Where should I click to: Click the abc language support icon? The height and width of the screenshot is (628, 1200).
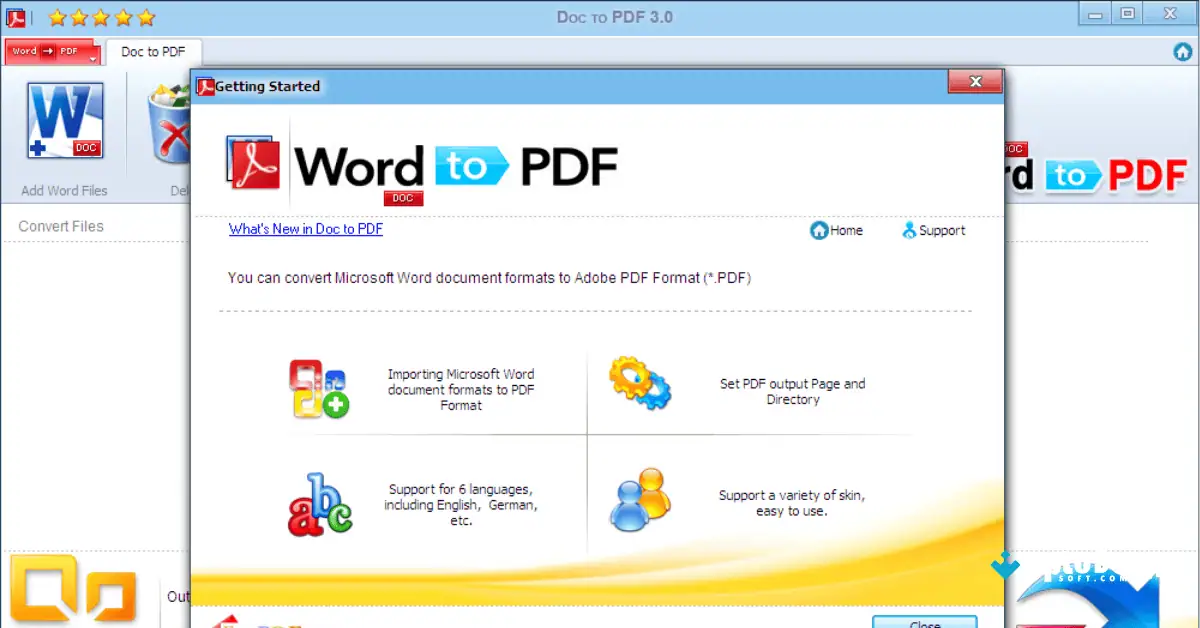[x=319, y=502]
